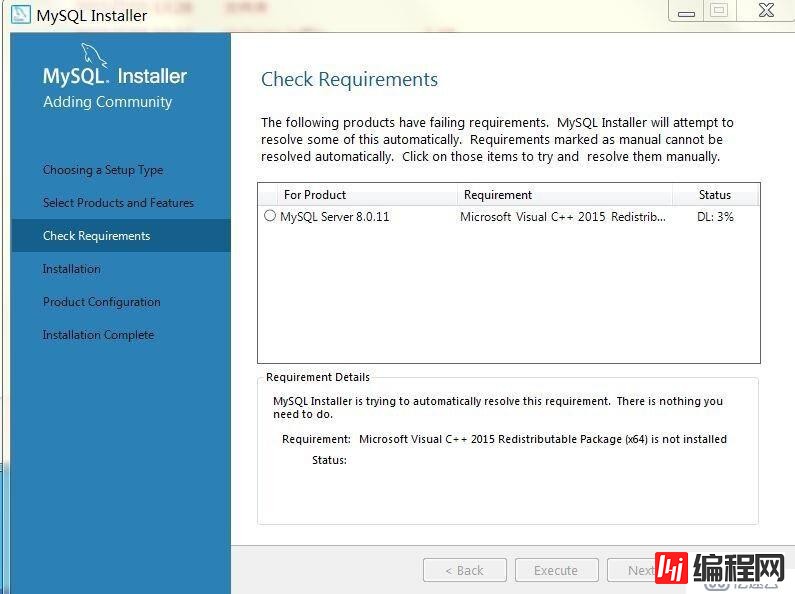Click the Requirement Details group label
The height and width of the screenshot is (594, 795).
click(318, 377)
